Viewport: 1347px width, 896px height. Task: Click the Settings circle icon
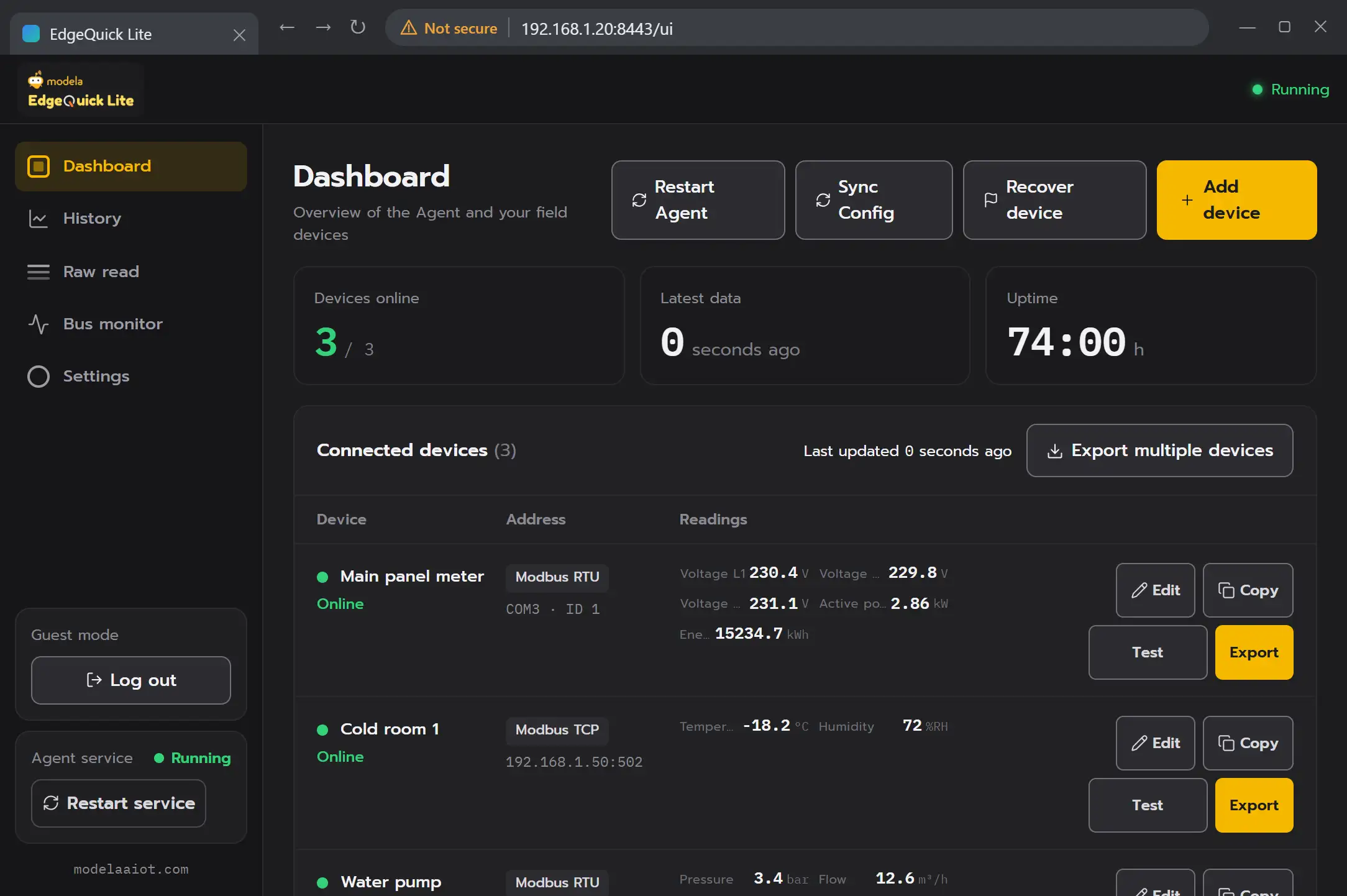pos(39,376)
